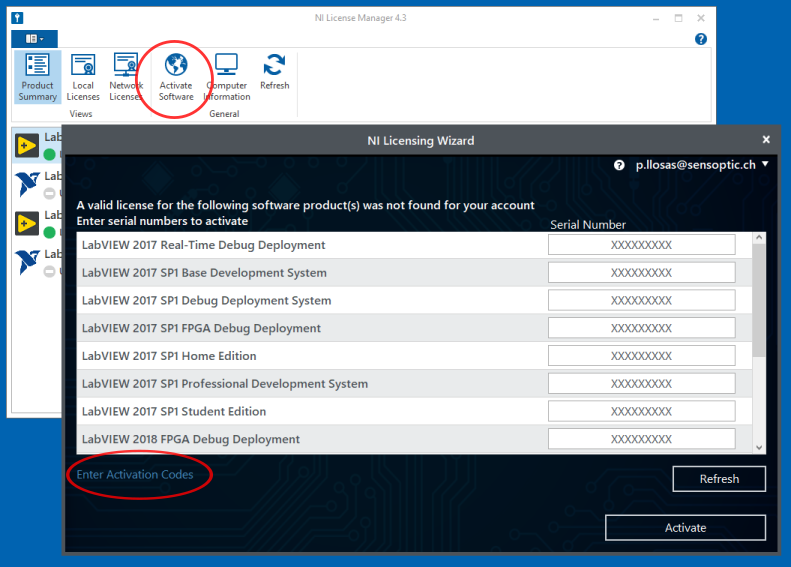The height and width of the screenshot is (567, 791).
Task: Select LabVIEW 2017 SP1 FPGA Debug Deployment row
Action: (414, 328)
